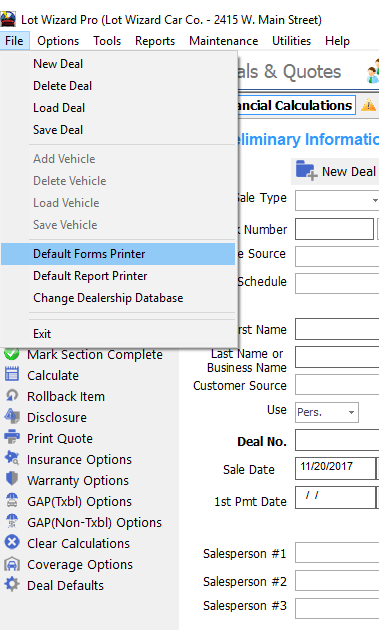This screenshot has height=630, width=379.
Task: Click the Insurance Options icon
Action: click(x=12, y=458)
